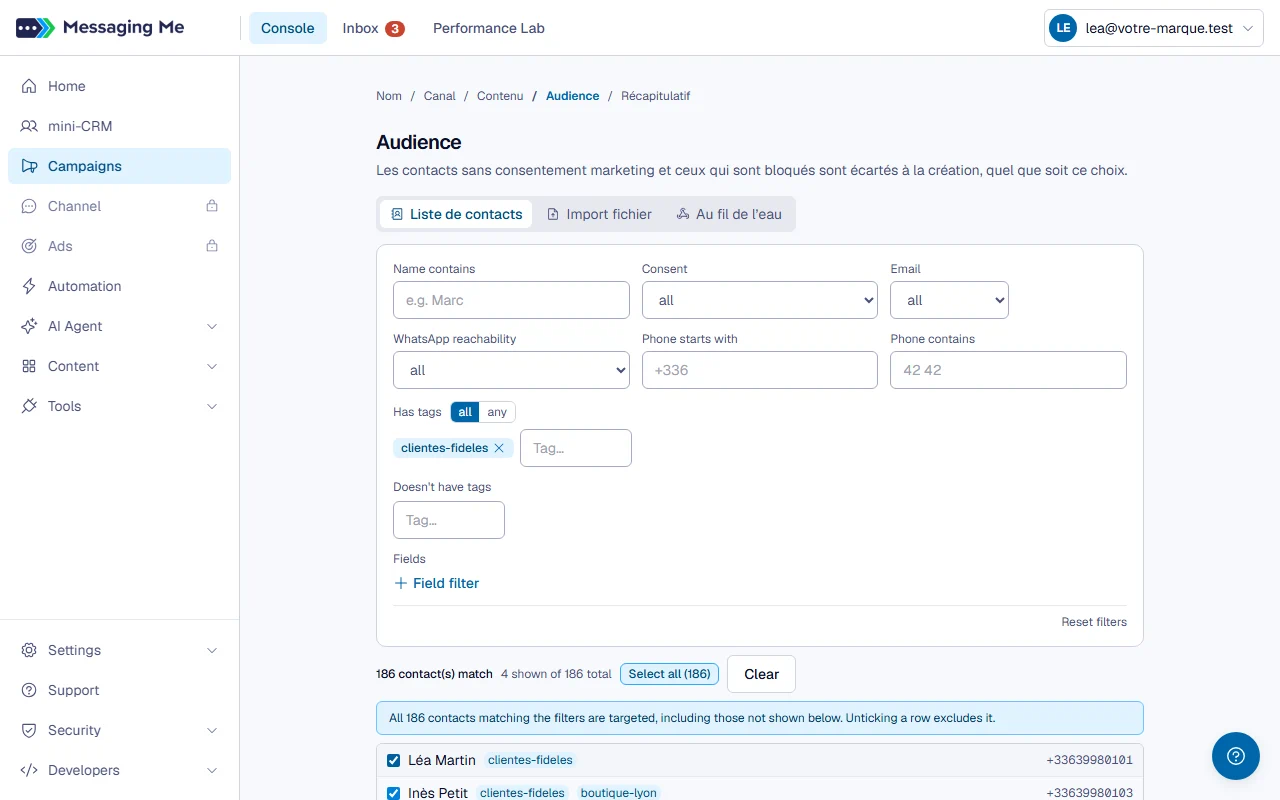Uncheck the Inès Petit contact row
Screen dimensions: 1280x800
click(394, 793)
